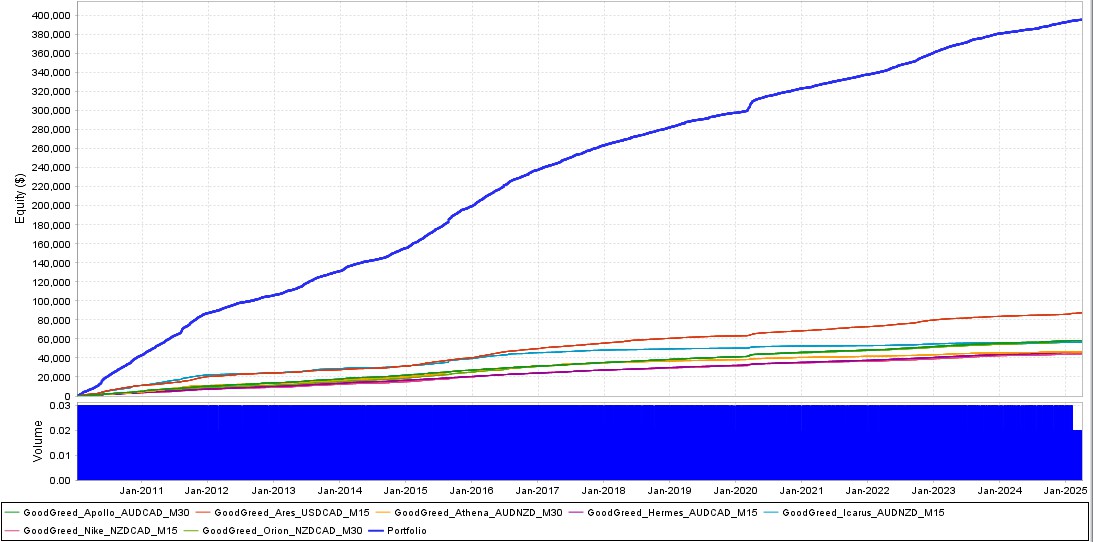Click the 0.03 volume axis label
The width and height of the screenshot is (1093, 542).
coord(62,405)
